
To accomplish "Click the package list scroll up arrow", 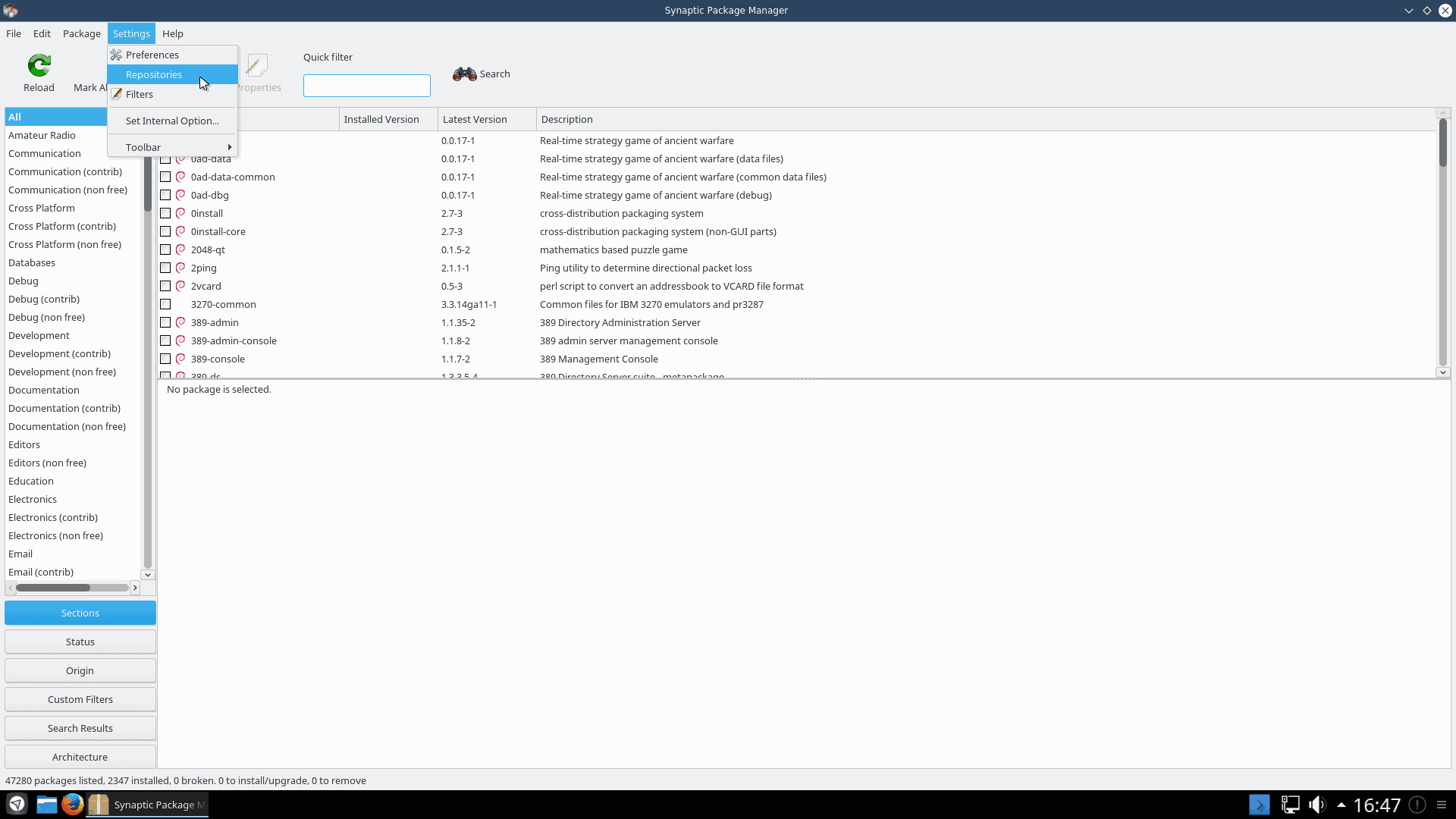I will coord(1442,113).
